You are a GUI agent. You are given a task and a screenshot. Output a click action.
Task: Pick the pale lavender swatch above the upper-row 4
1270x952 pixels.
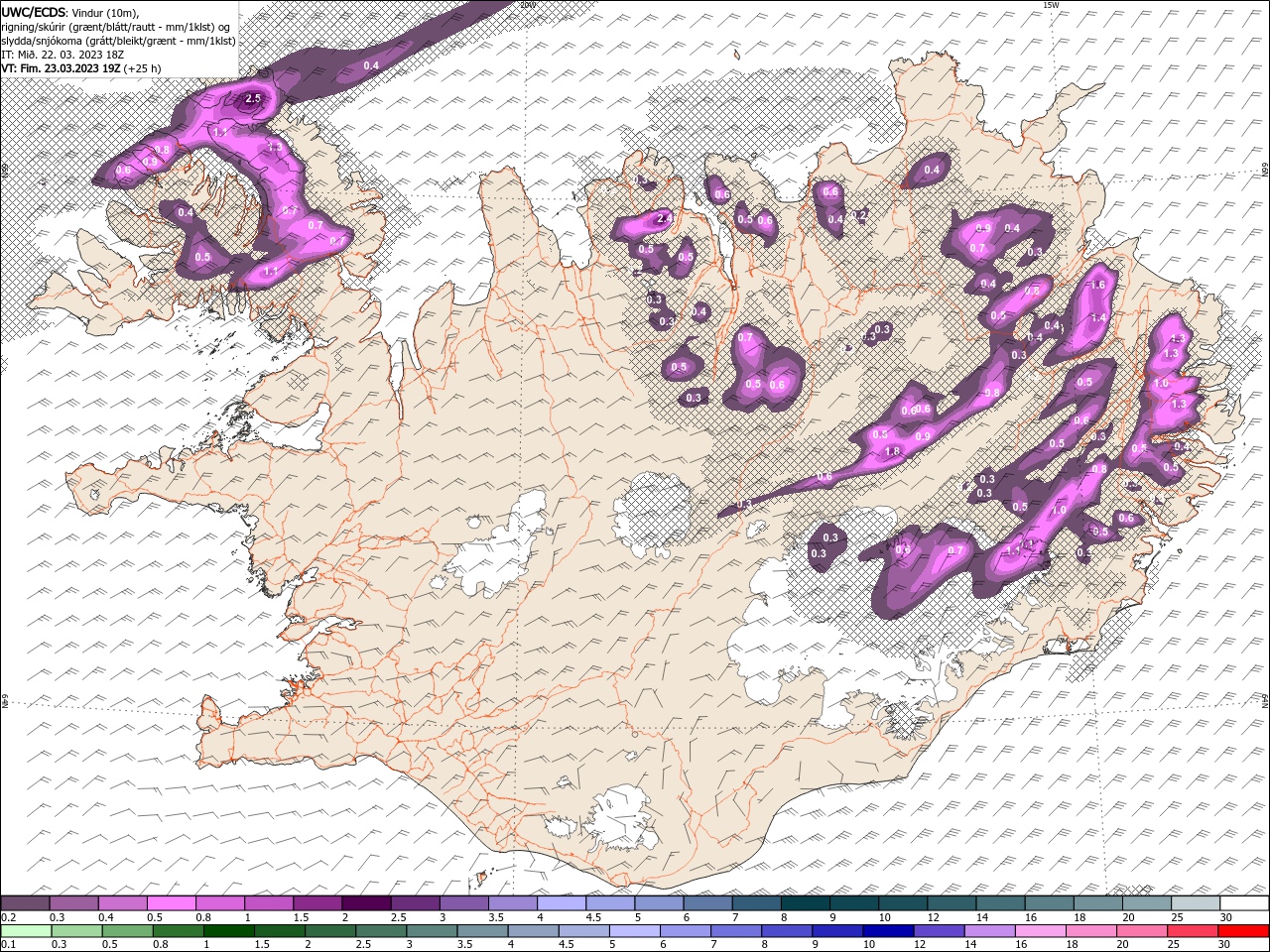[561, 903]
